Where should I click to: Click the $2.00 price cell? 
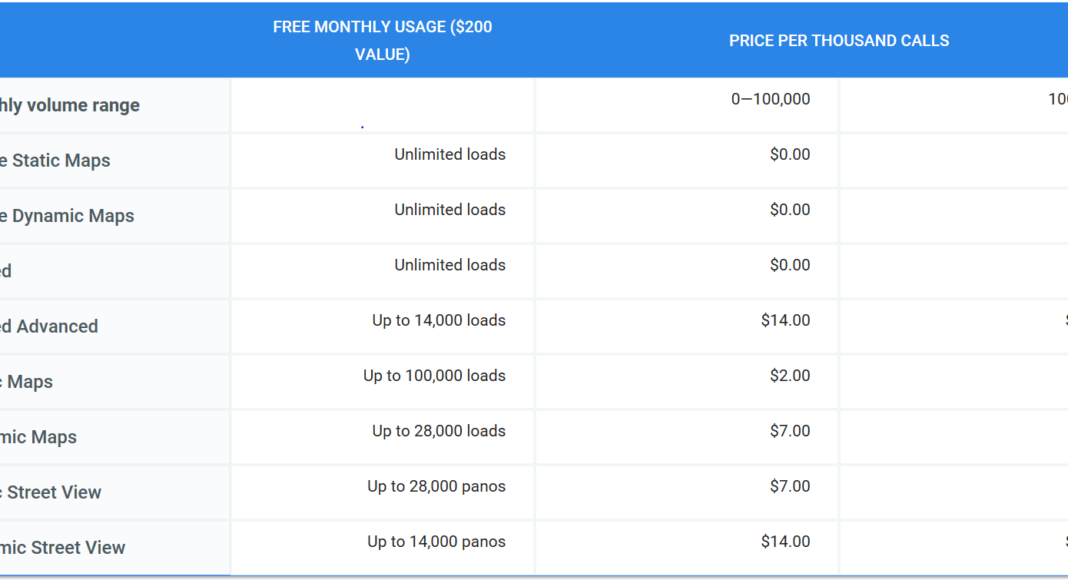point(790,376)
